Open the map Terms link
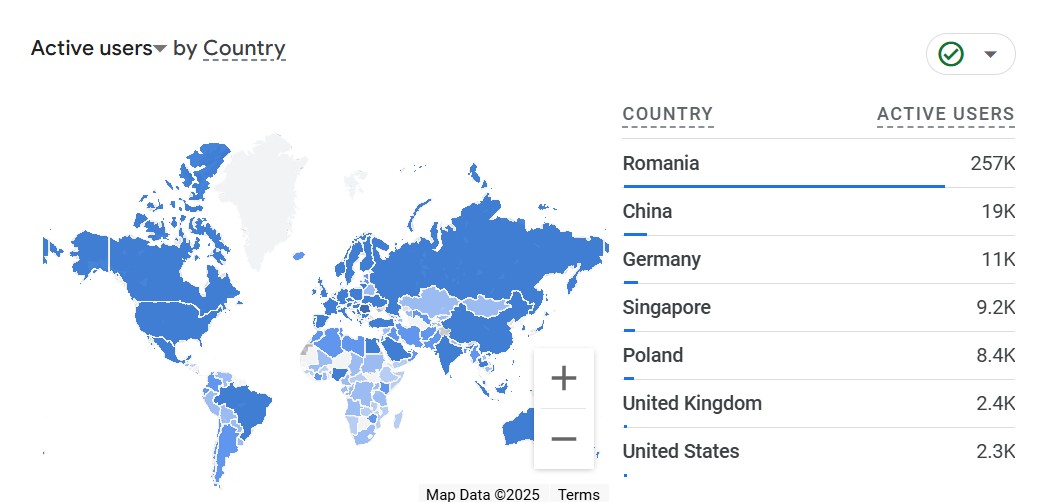The width and height of the screenshot is (1047, 502). 578,494
